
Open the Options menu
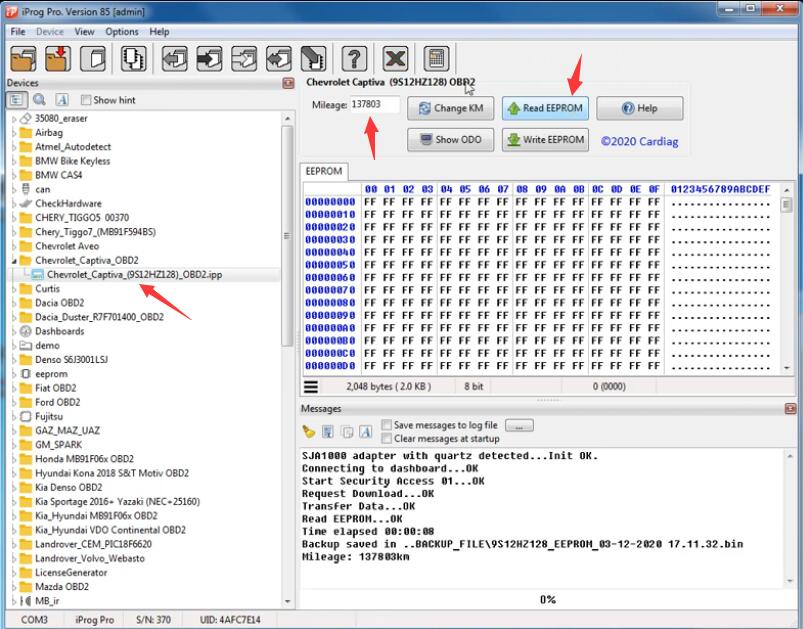[122, 32]
